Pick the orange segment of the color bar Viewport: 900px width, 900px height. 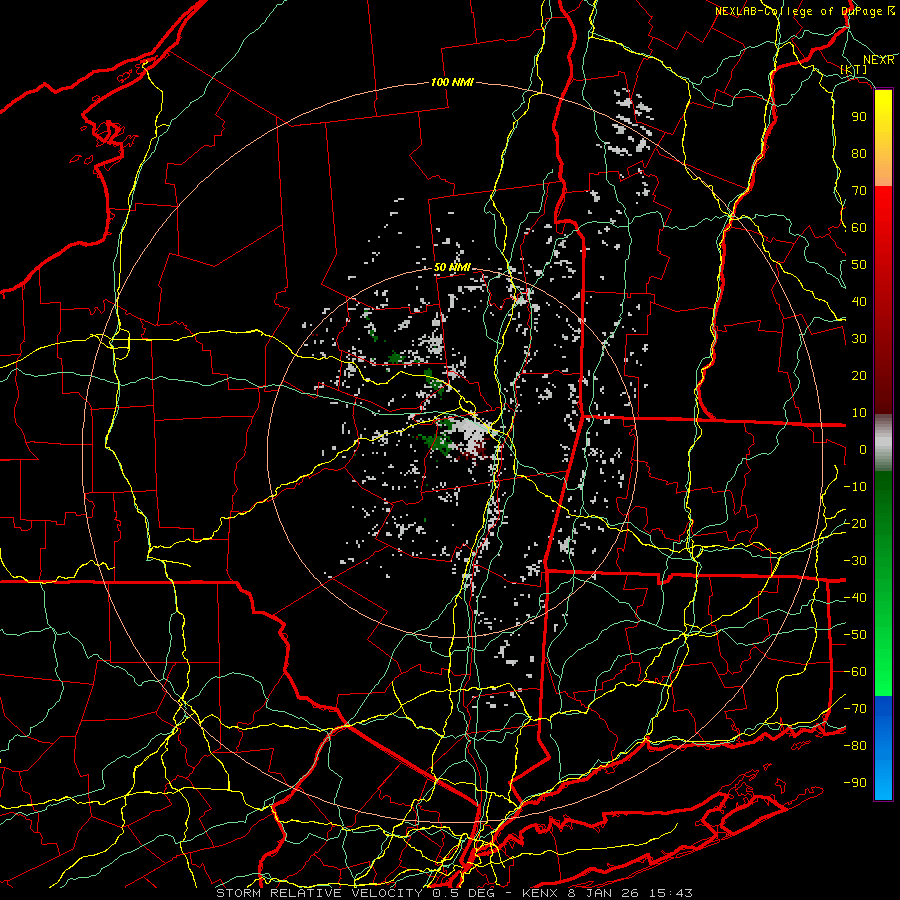883,170
